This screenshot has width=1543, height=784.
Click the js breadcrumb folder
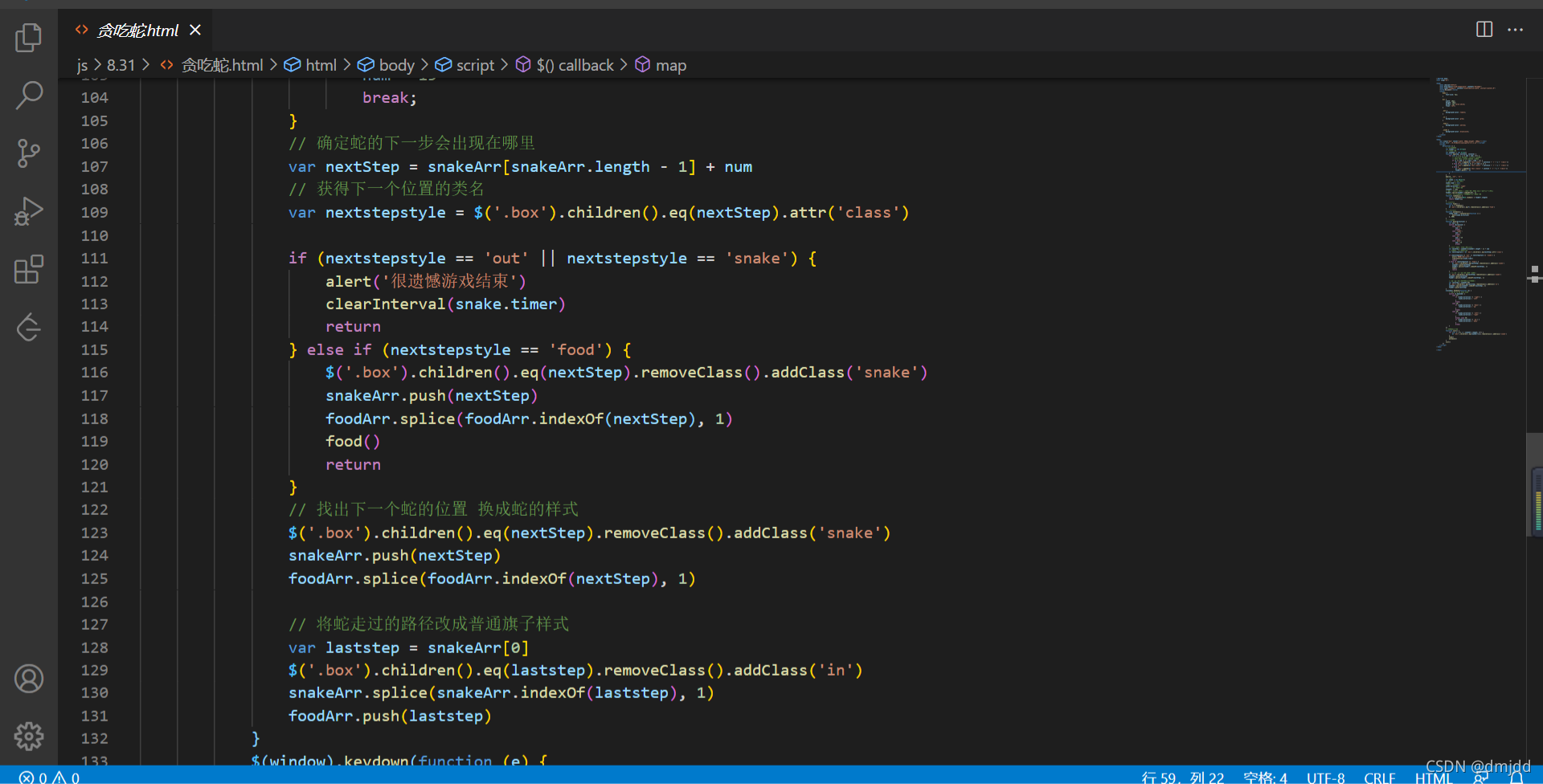[82, 65]
